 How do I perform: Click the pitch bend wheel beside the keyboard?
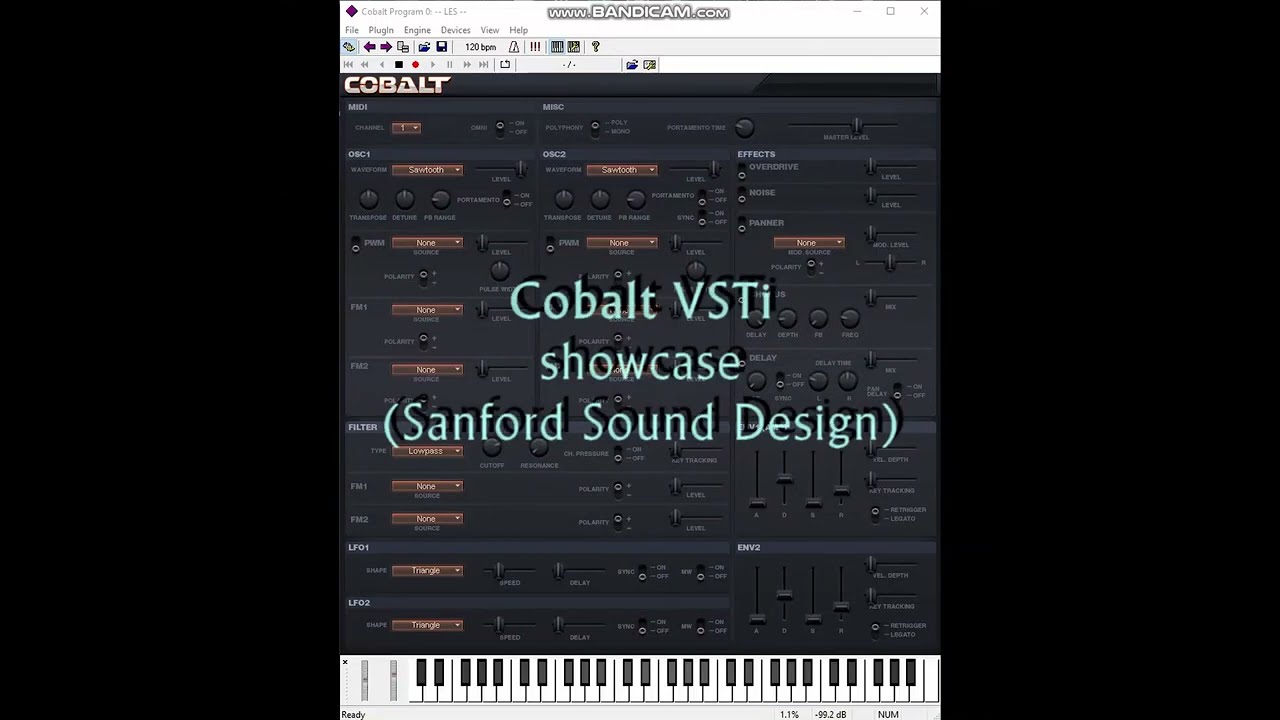coord(364,681)
